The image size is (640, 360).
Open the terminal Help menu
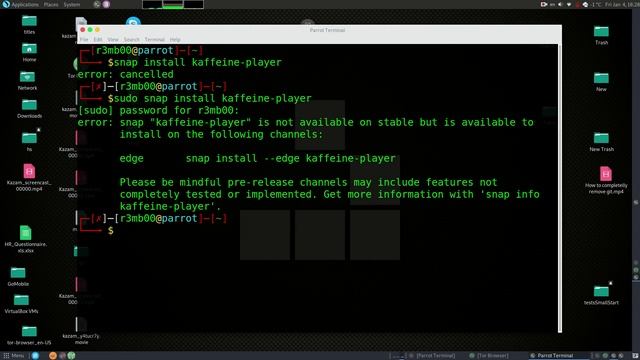click(175, 40)
